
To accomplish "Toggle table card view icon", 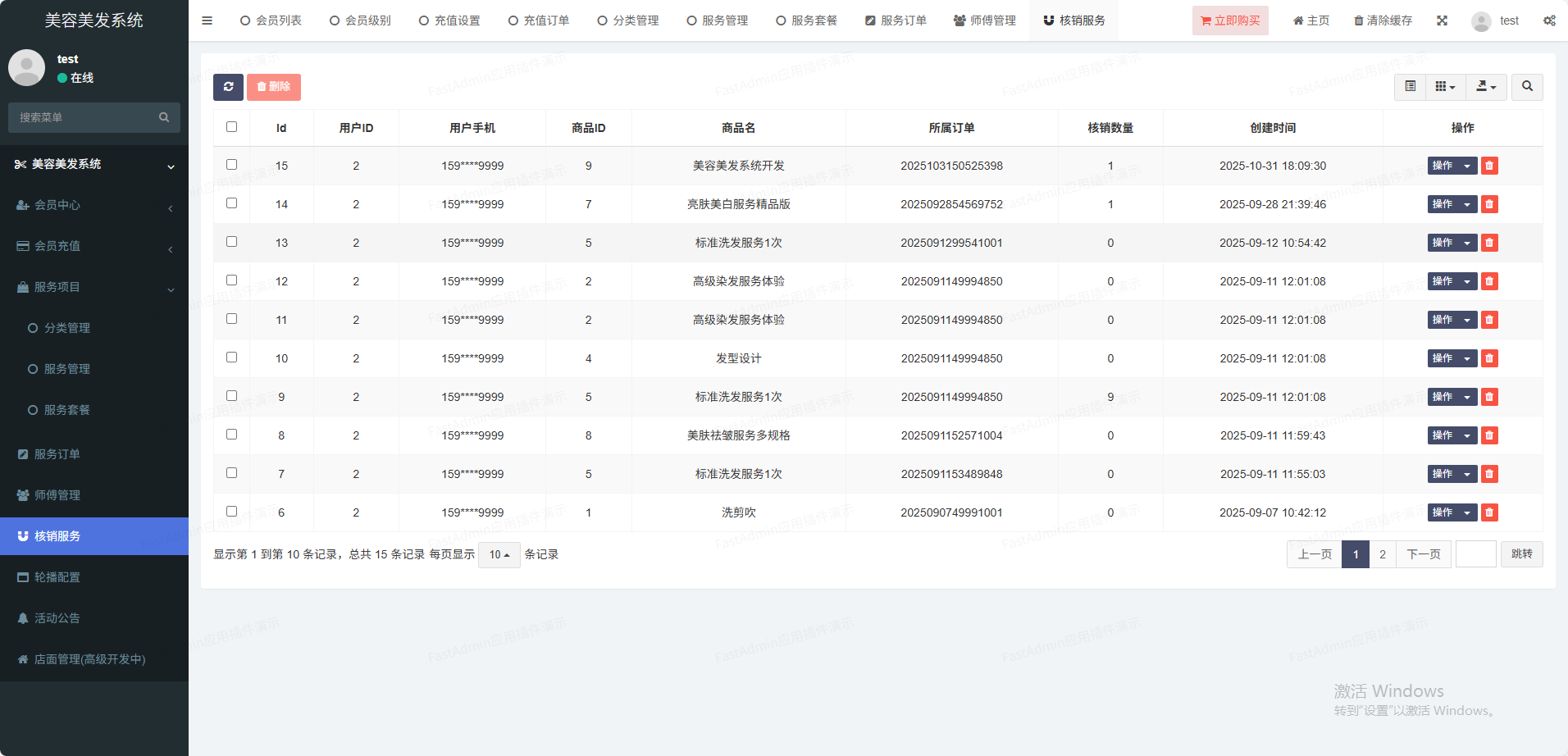I will pos(1410,87).
